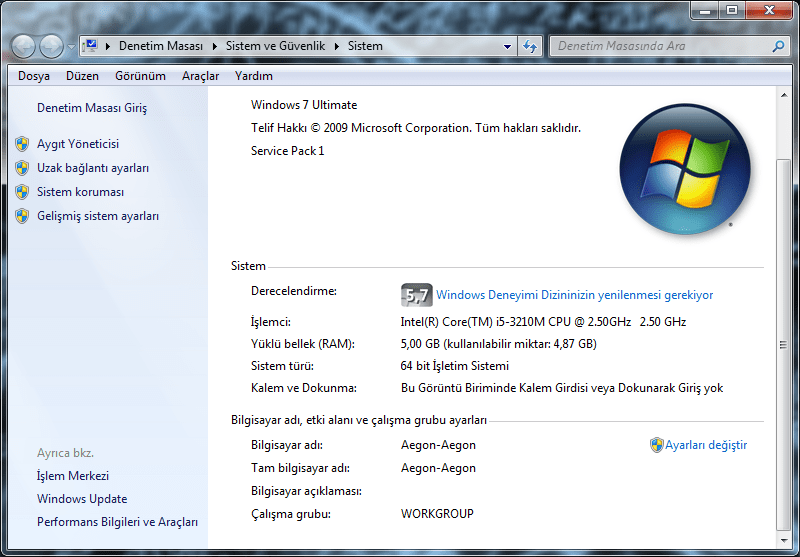Image resolution: width=800 pixels, height=557 pixels.
Task: Open address bar history dropdown arrow
Action: pos(507,46)
